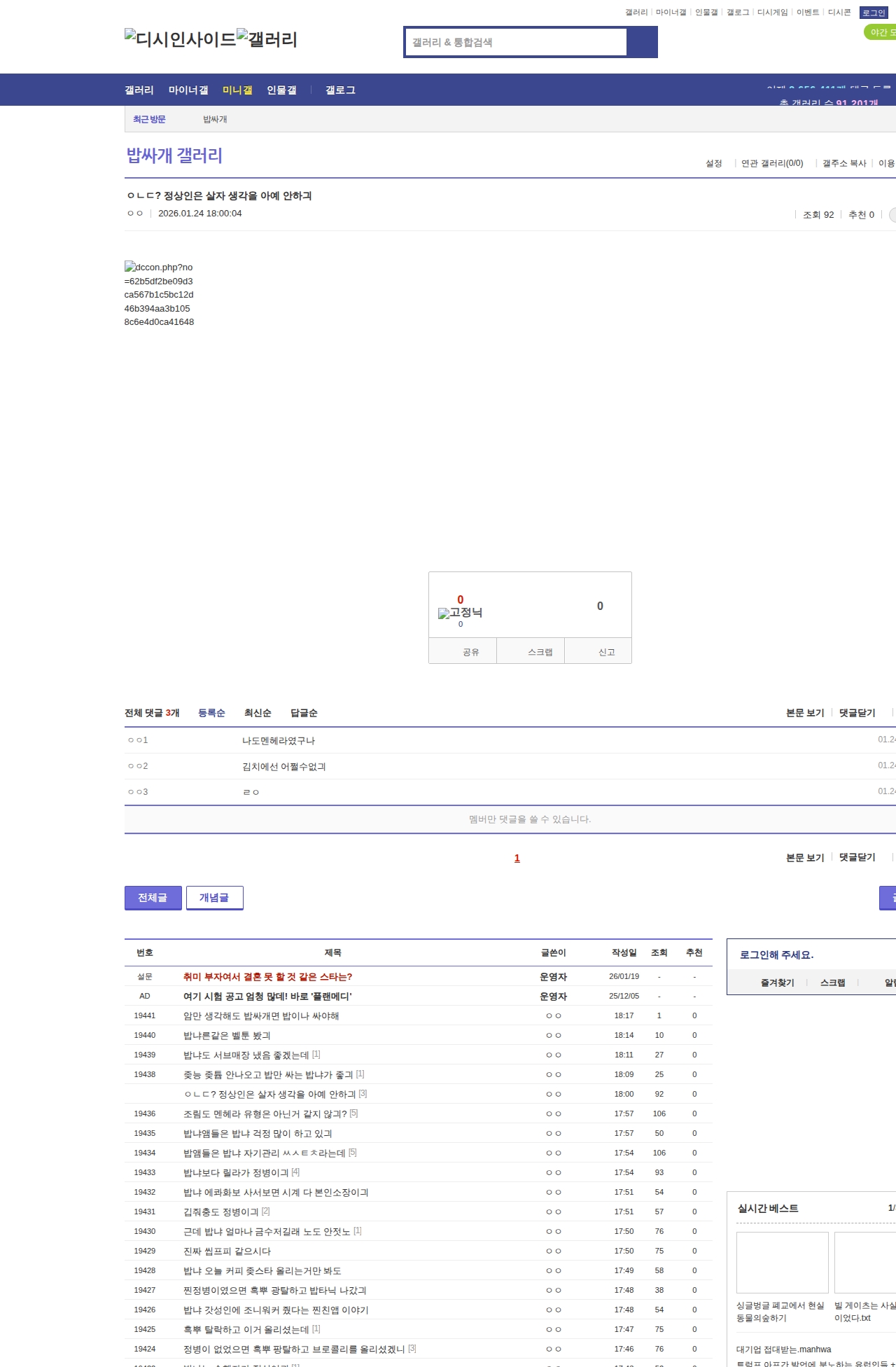
Task: Expand the 설정 gallery settings menu
Action: pyautogui.click(x=713, y=163)
